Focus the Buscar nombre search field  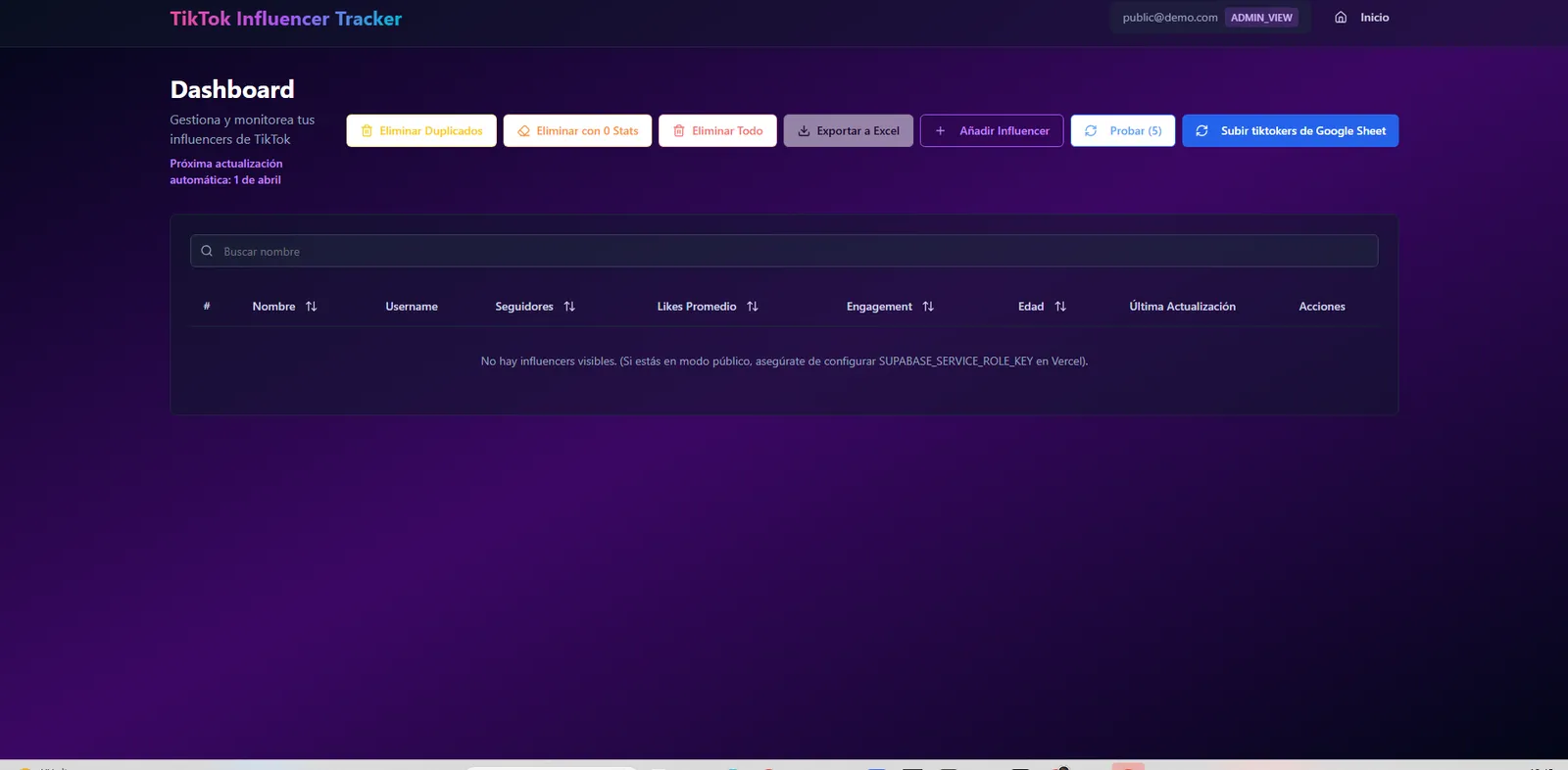pos(784,251)
